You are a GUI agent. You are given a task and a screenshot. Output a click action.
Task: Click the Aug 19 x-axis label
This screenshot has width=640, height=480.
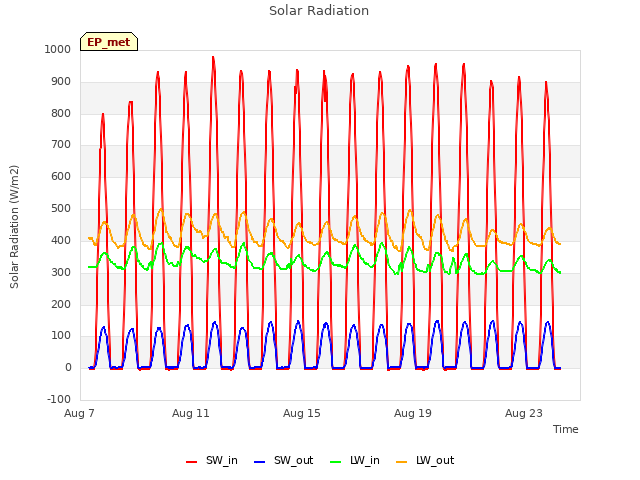413,413
